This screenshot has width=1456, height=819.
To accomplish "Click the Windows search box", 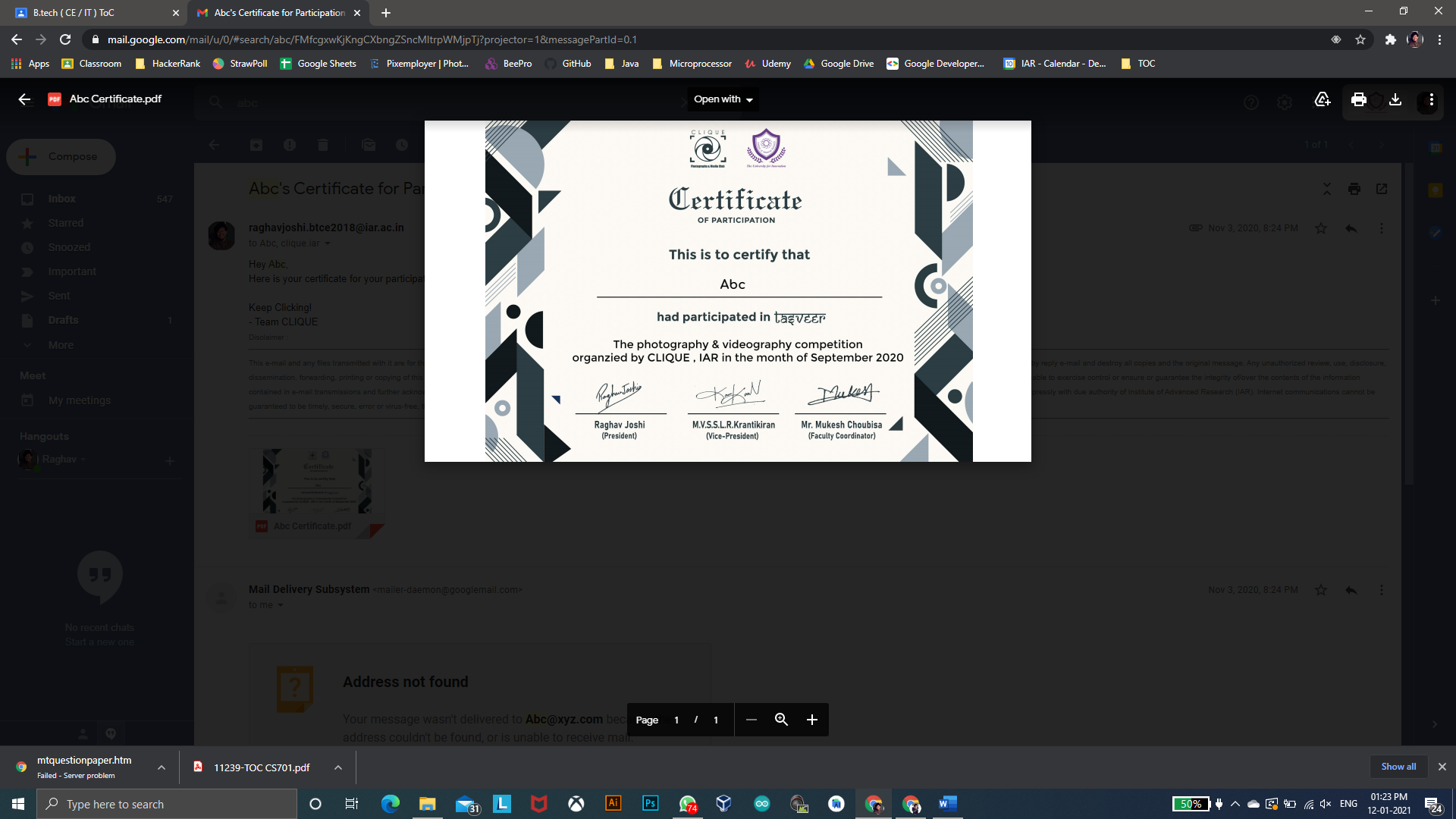I will pos(167,804).
